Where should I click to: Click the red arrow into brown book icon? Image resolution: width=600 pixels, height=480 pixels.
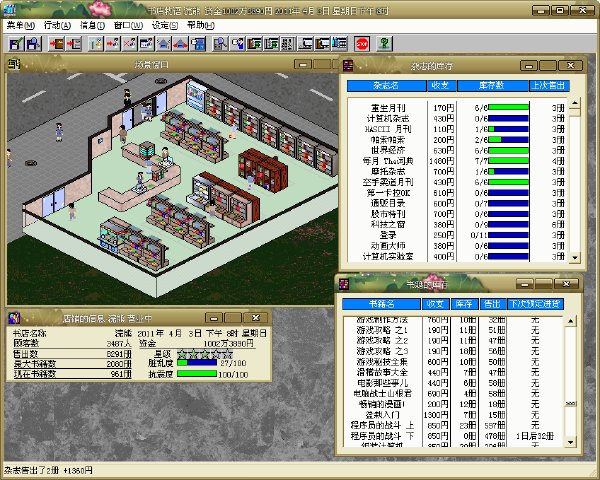pyautogui.click(x=56, y=44)
